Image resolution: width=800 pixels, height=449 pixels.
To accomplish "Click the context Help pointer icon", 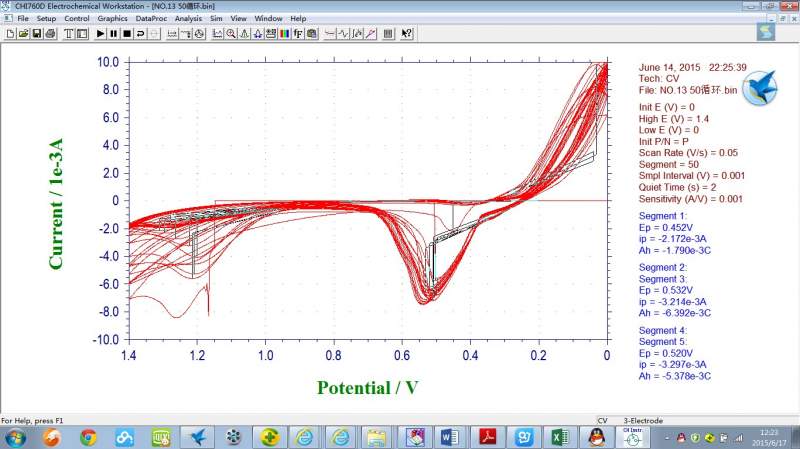I will [406, 34].
